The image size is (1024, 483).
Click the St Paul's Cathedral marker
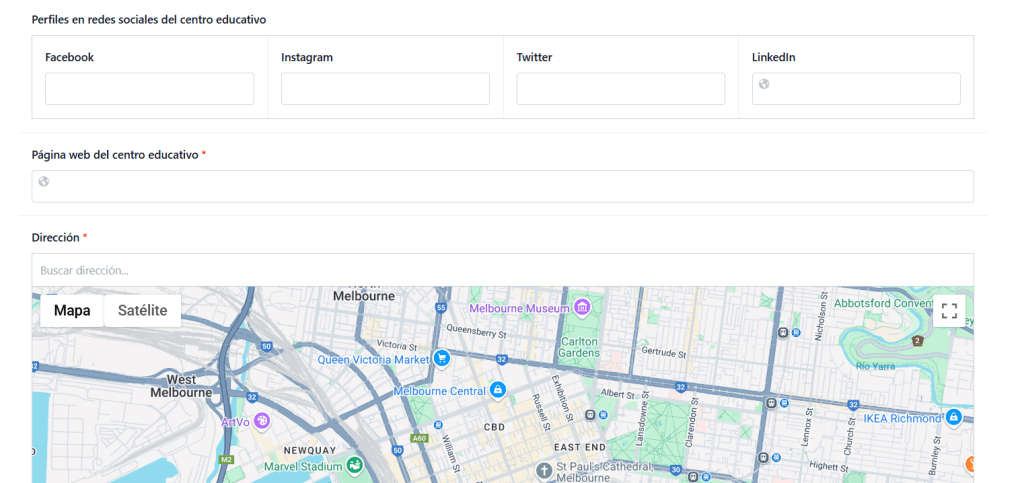point(544,470)
